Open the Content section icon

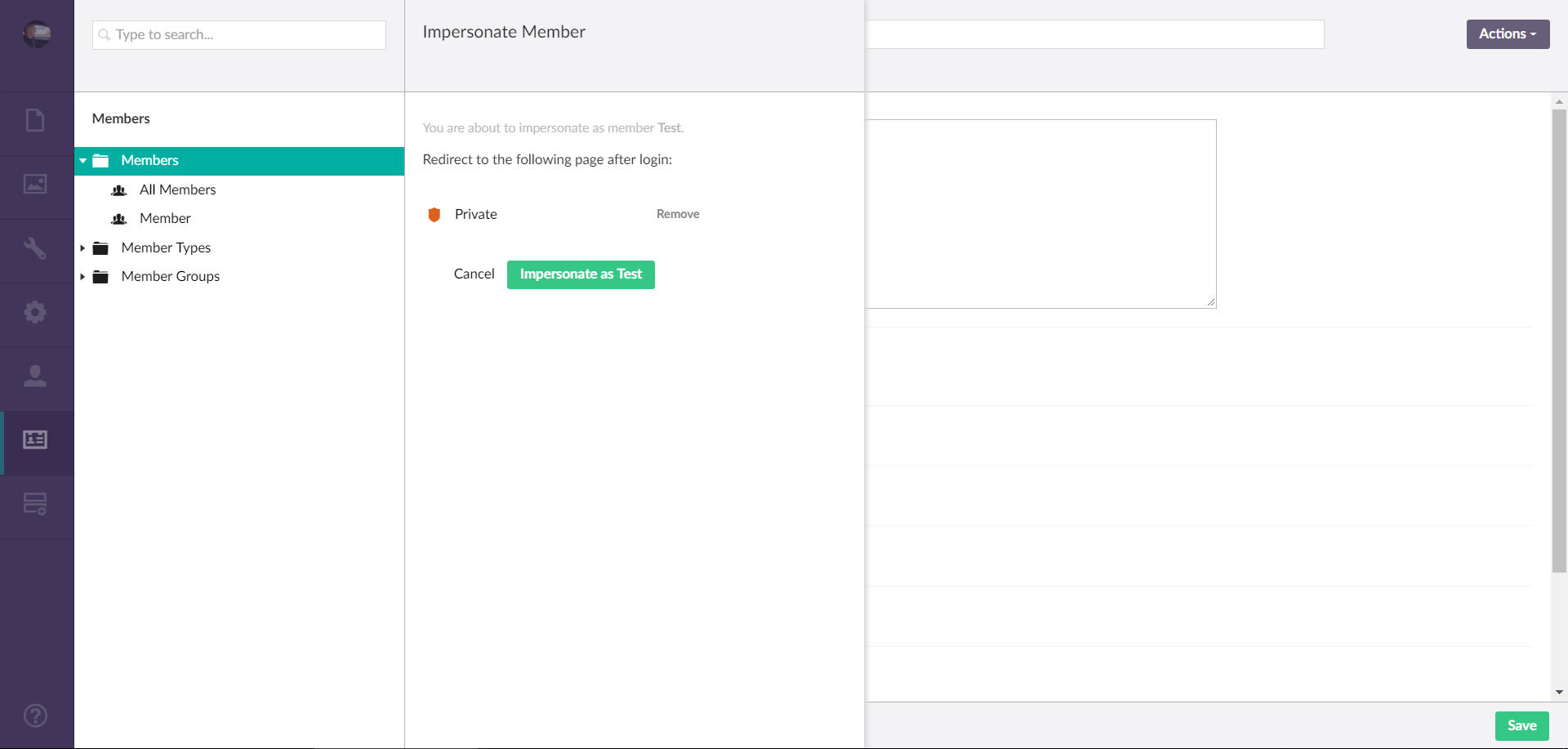coord(35,121)
